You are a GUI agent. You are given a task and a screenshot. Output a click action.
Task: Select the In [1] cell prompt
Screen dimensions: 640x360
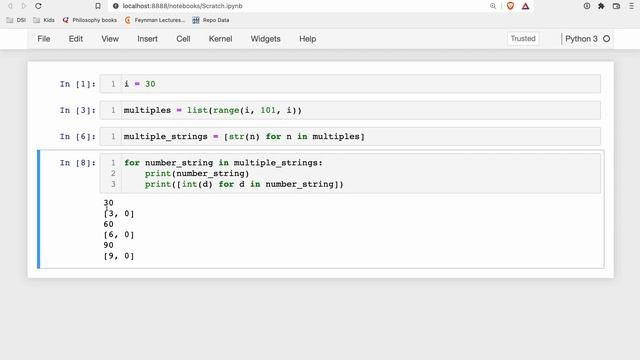click(x=78, y=84)
